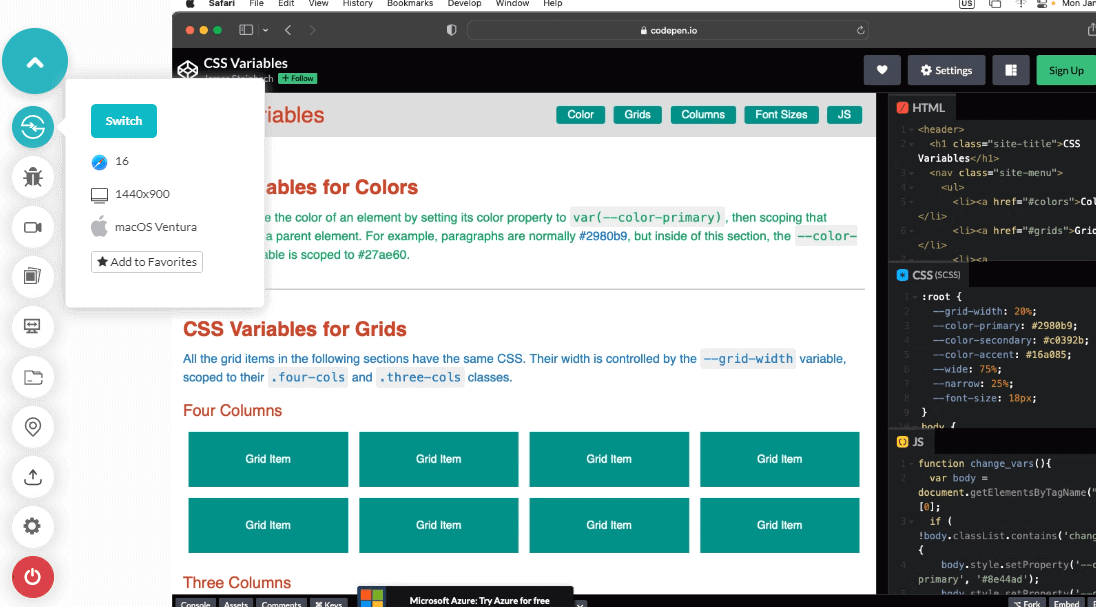Open the sidebar settings gear icon
Viewport: 1096px width, 607px height.
33,527
